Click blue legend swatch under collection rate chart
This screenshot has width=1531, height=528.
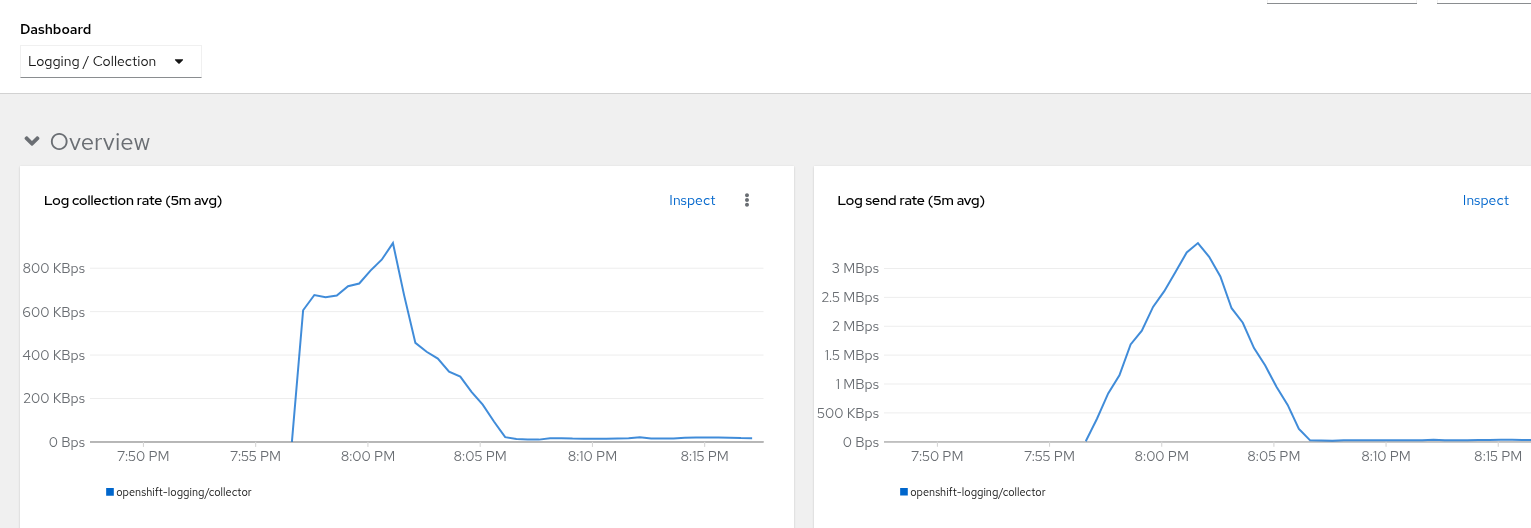[x=110, y=492]
